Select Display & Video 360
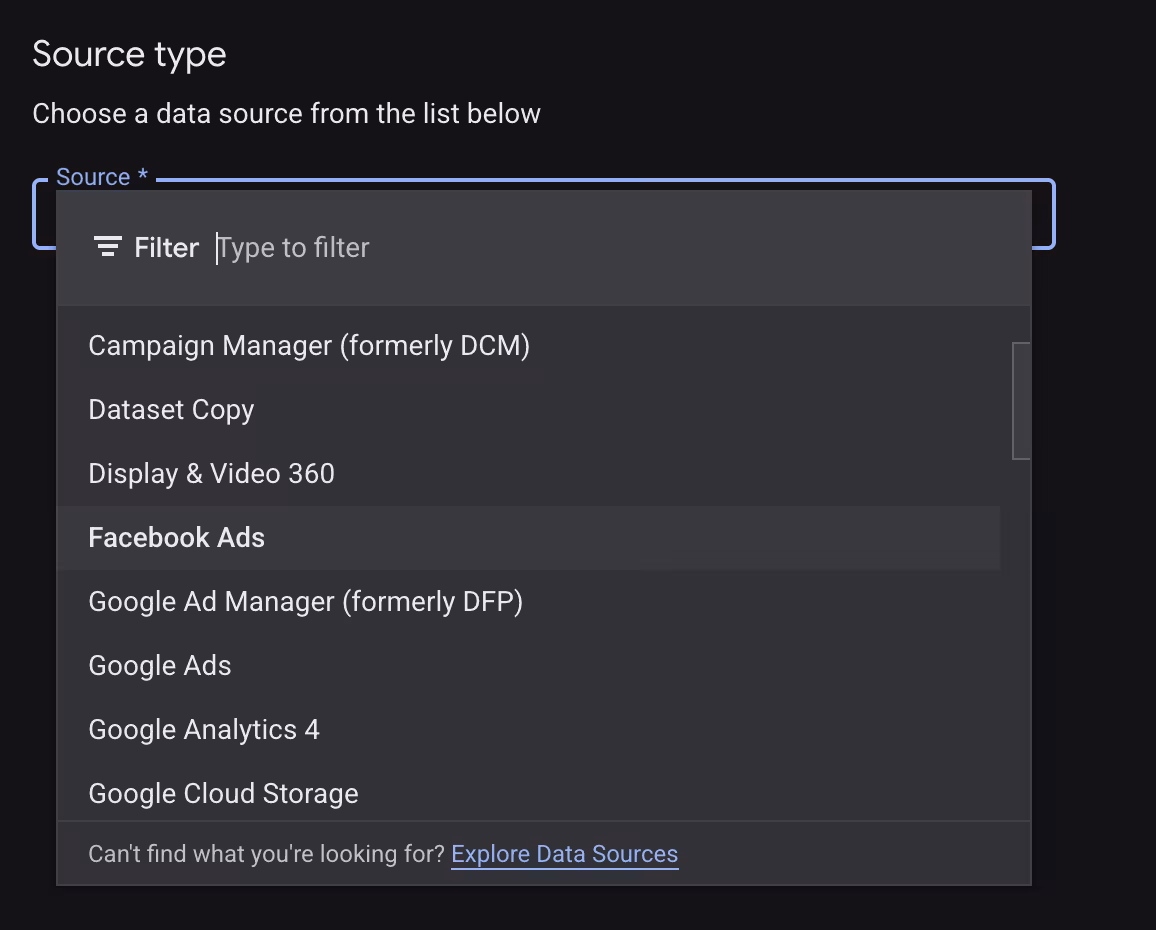Image resolution: width=1156 pixels, height=930 pixels. click(529, 473)
